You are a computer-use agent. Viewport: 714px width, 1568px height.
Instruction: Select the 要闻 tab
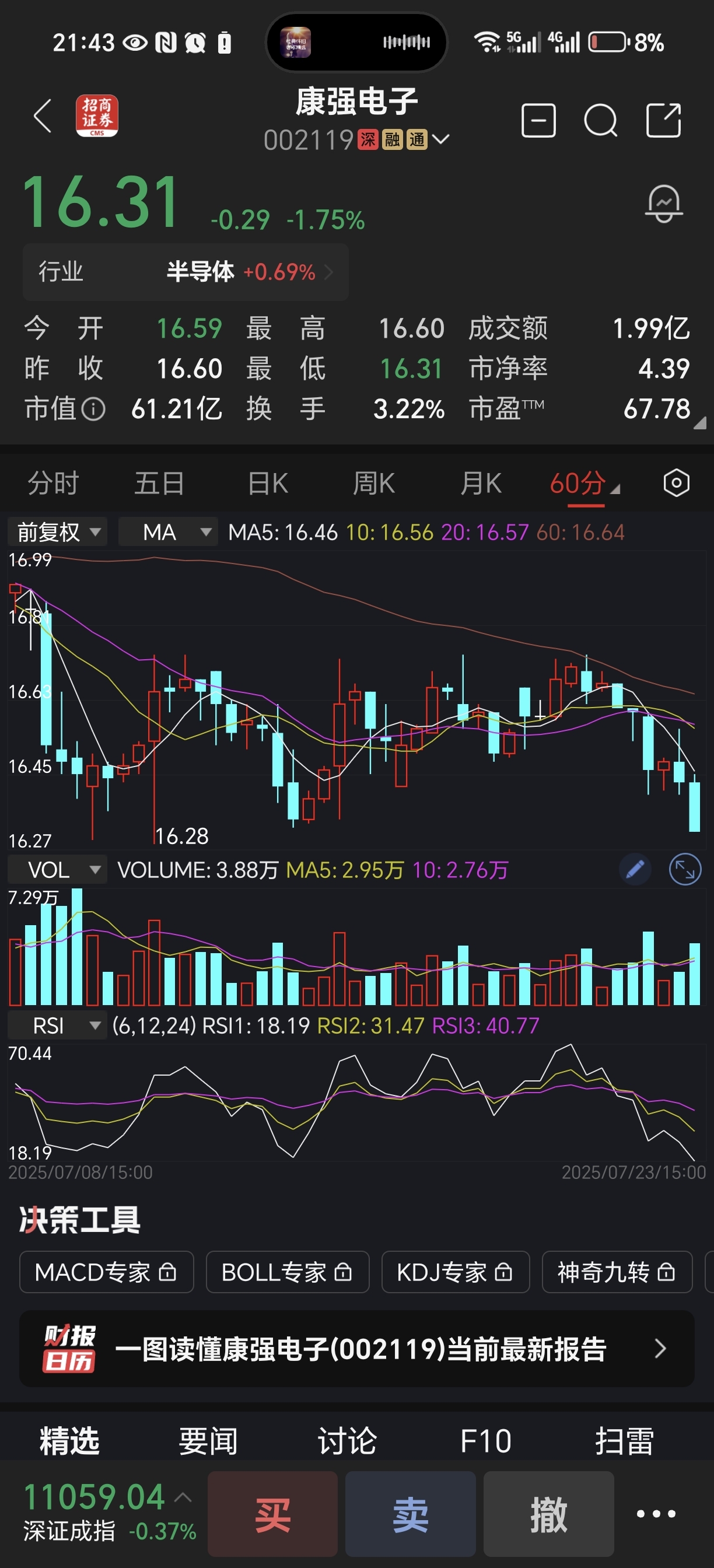point(208,1441)
